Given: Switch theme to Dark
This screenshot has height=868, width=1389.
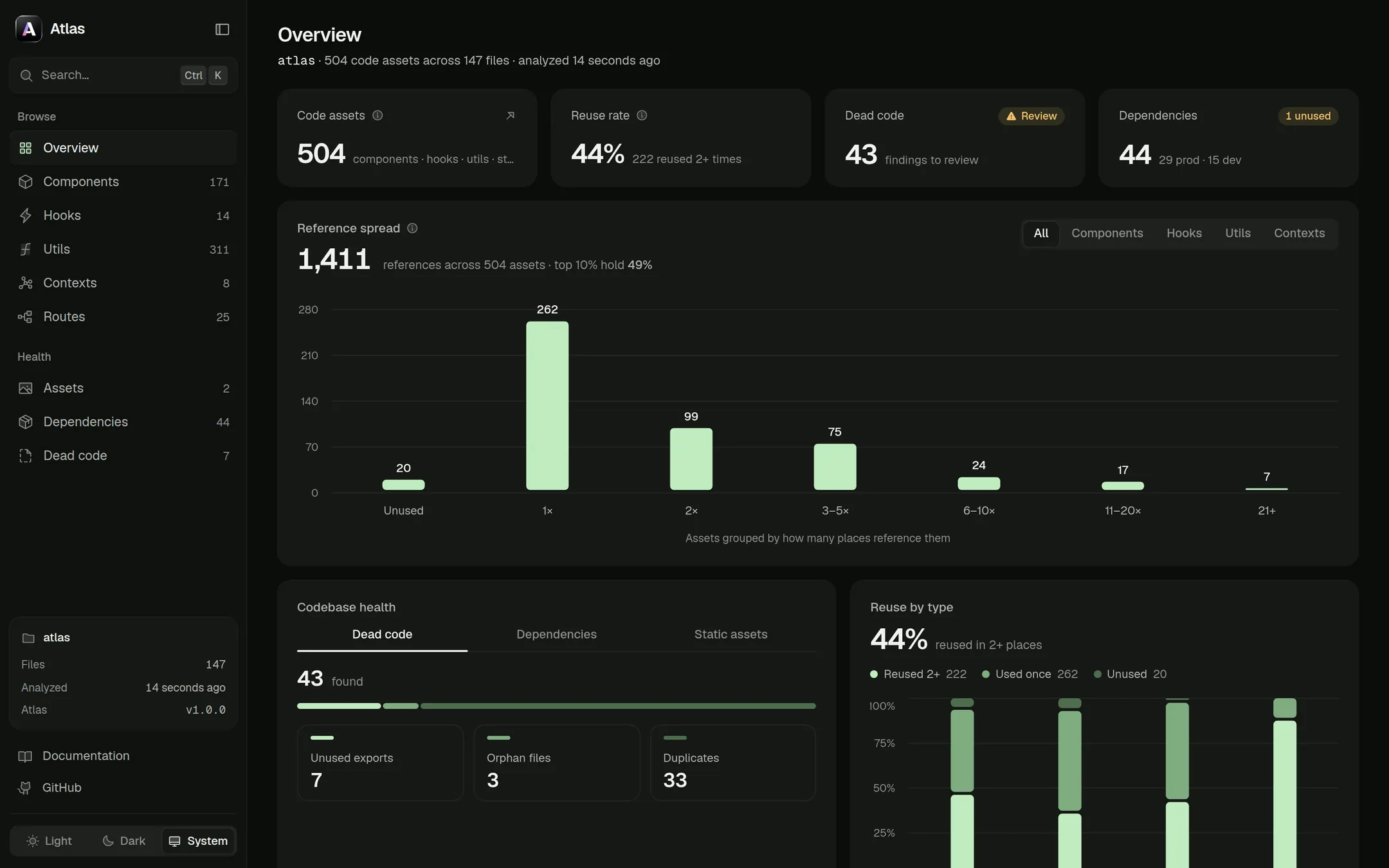Looking at the screenshot, I should click(x=124, y=841).
